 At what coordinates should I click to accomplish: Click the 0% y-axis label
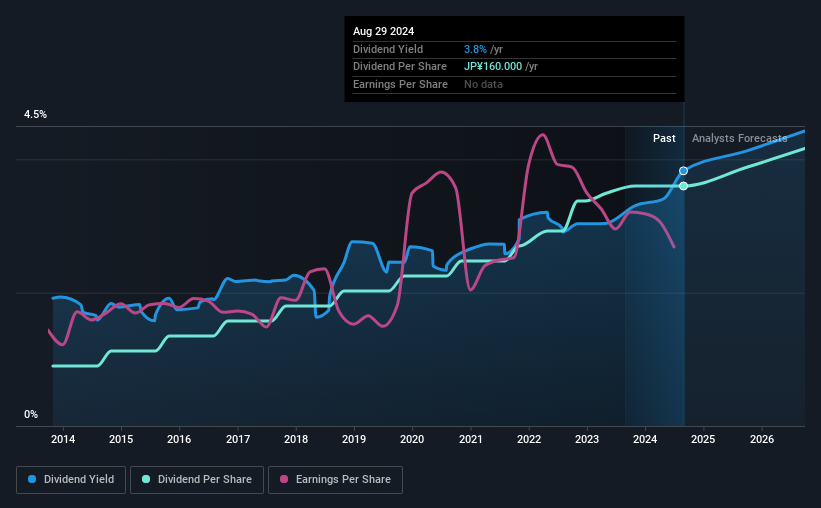coord(31,414)
